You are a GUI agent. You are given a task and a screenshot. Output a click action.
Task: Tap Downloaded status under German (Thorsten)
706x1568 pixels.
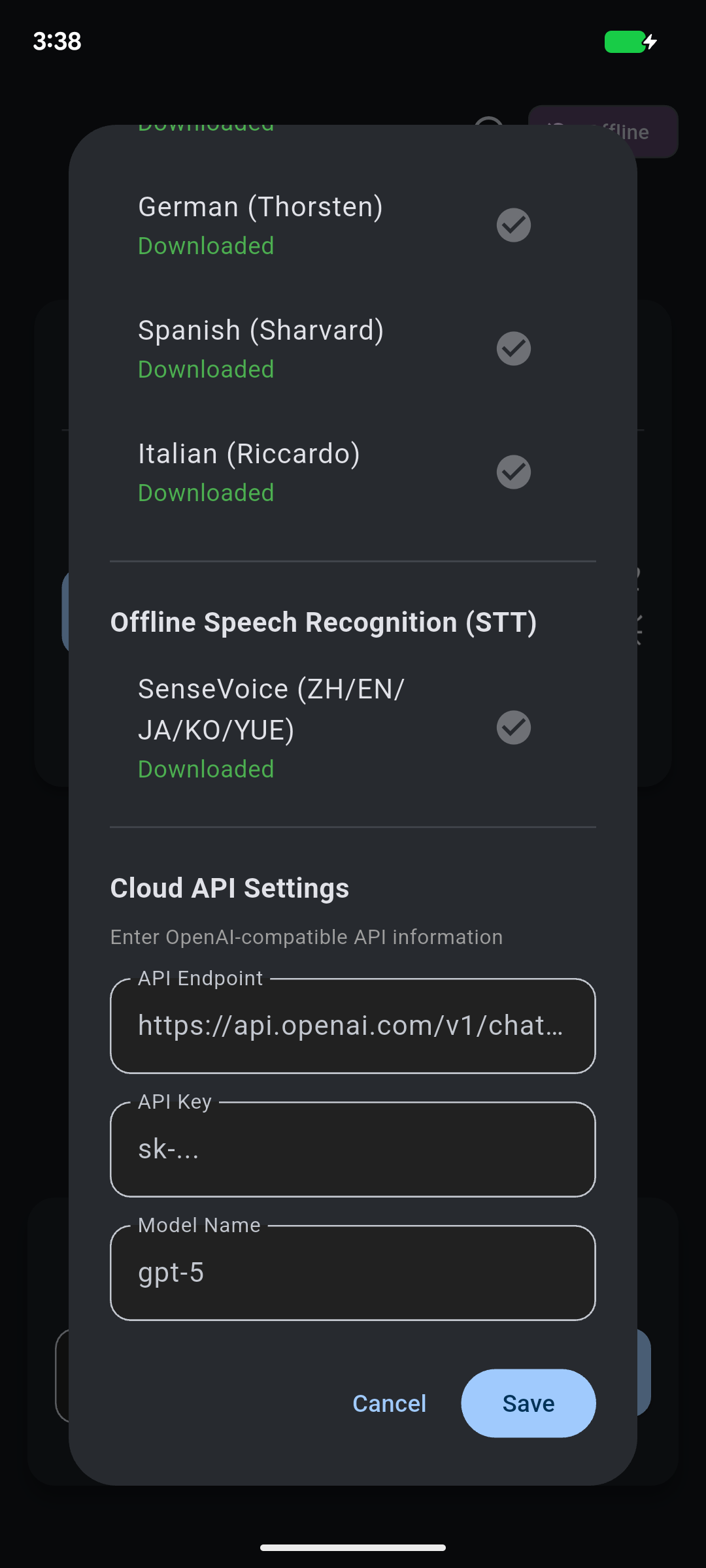click(206, 246)
